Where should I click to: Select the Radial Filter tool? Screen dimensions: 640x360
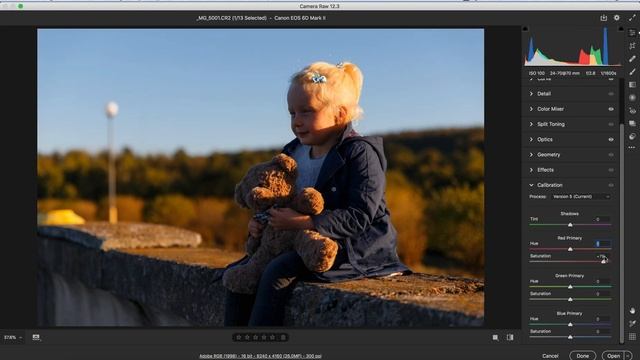tap(632, 98)
